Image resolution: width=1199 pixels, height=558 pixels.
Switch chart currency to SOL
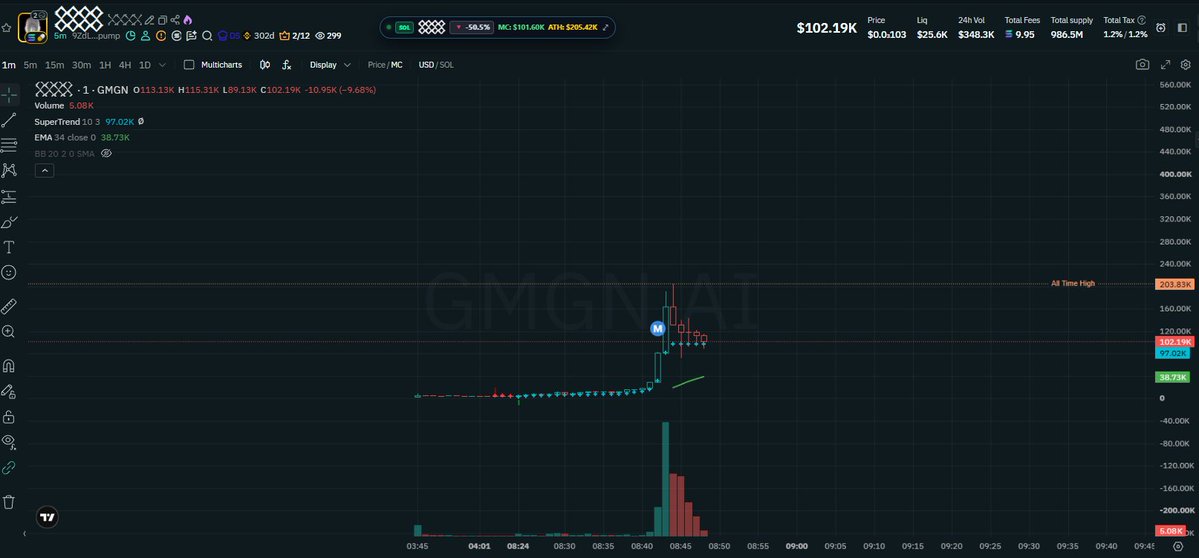[446, 65]
